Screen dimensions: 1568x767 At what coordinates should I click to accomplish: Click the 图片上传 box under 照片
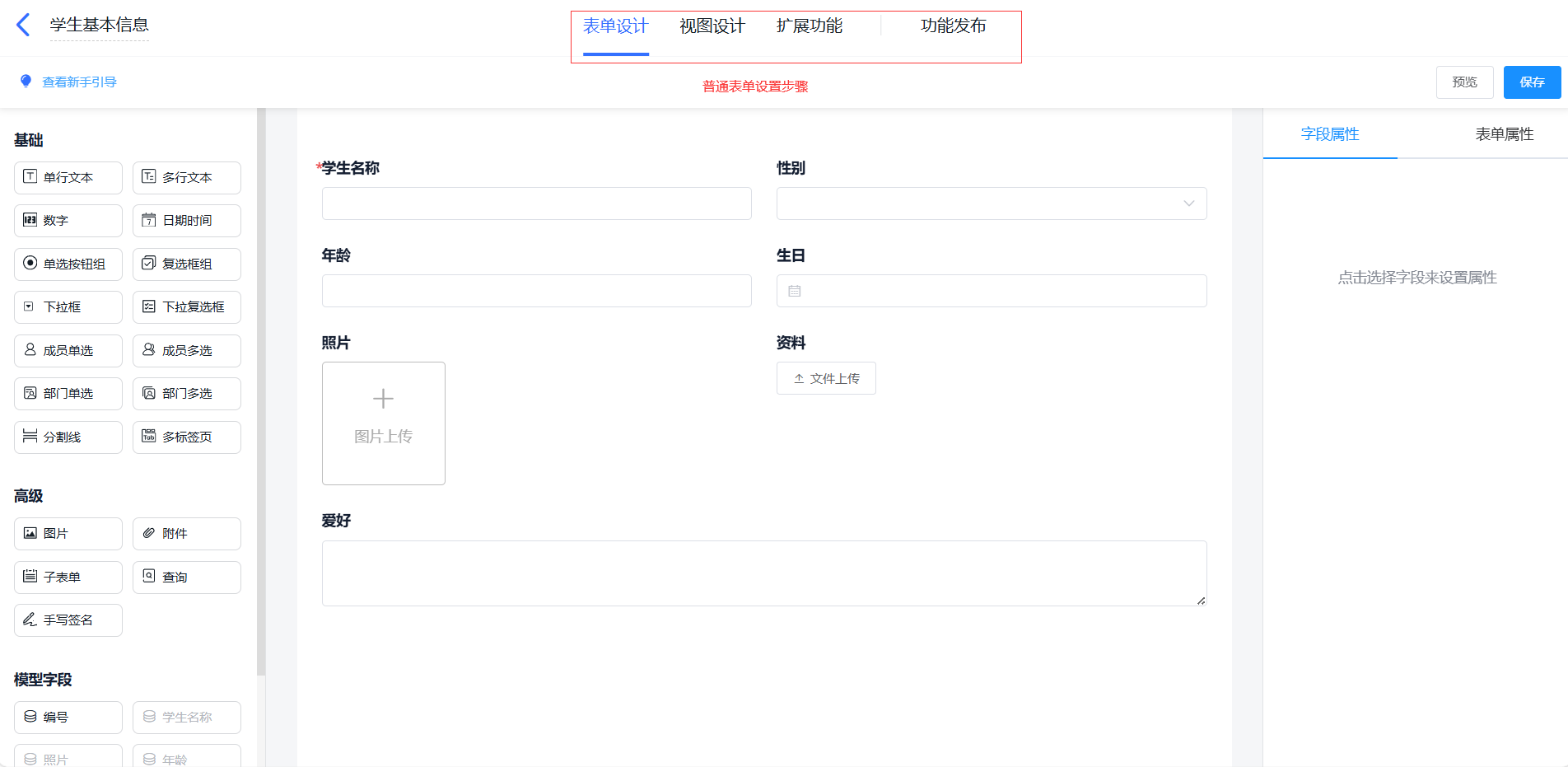coord(384,423)
